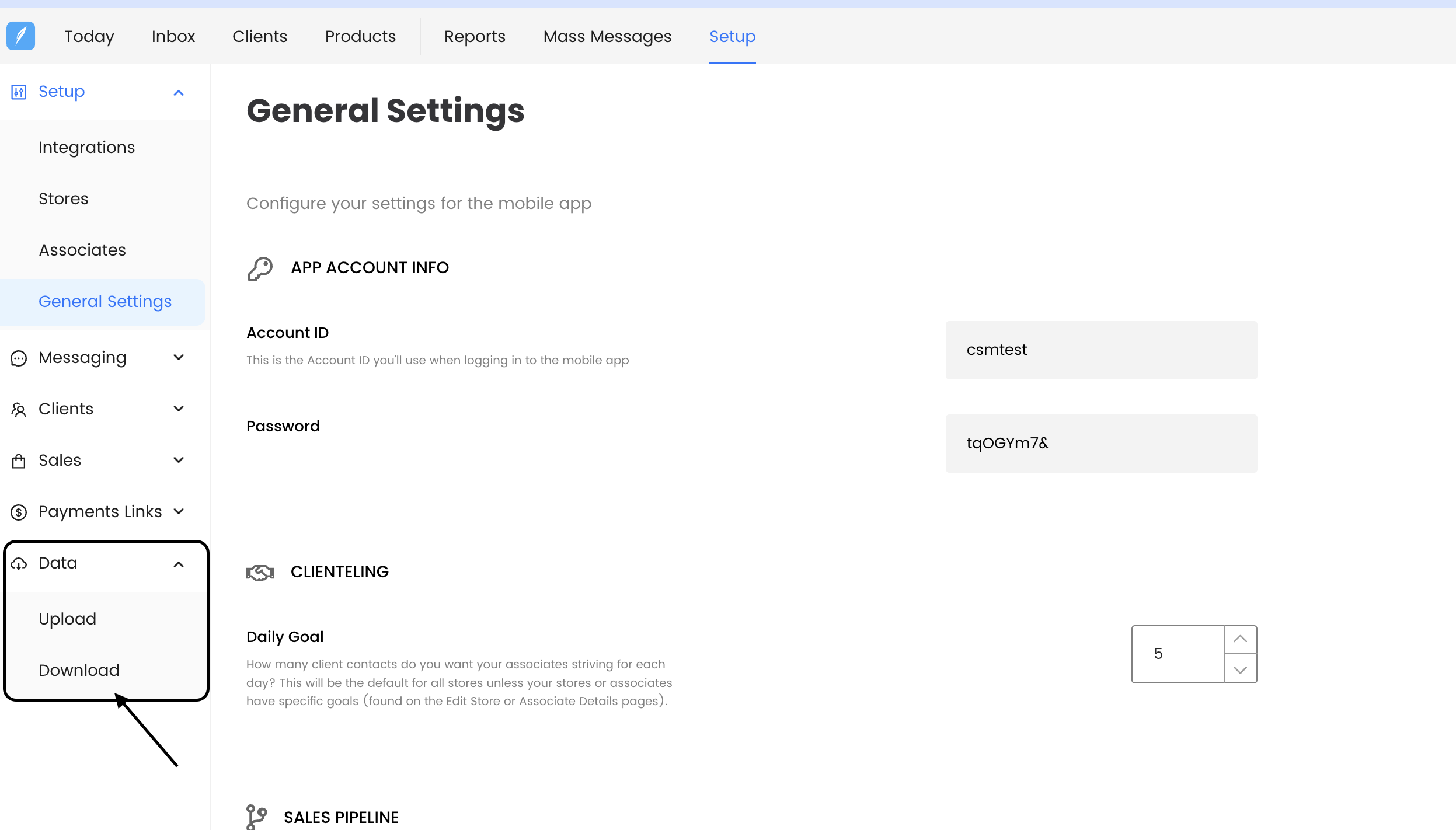Viewport: 1456px width, 830px height.
Task: Go to the Data Download page
Action: (x=79, y=670)
